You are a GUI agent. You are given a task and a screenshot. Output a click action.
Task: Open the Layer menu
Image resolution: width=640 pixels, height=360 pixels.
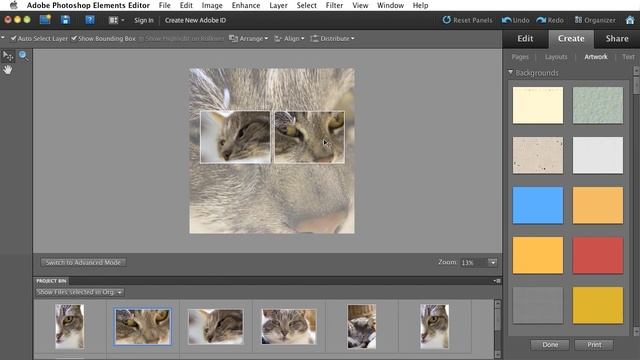pos(278,5)
